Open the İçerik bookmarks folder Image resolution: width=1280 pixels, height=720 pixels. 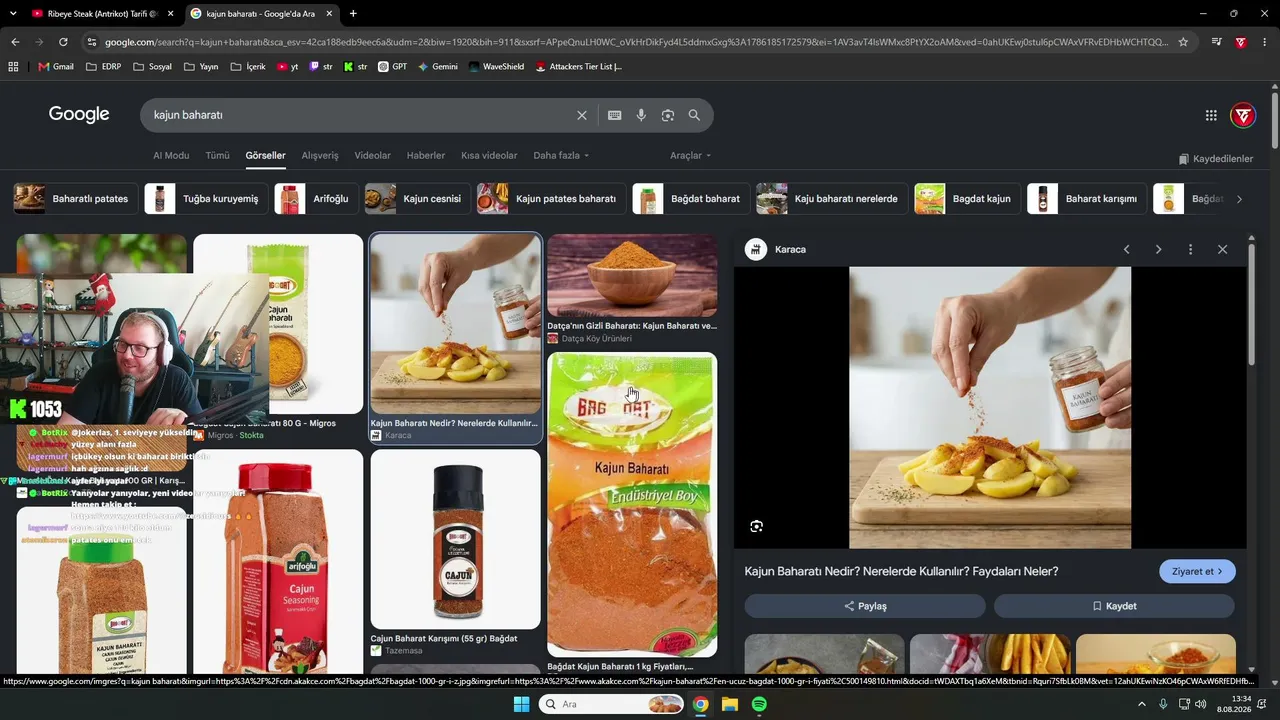click(248, 67)
